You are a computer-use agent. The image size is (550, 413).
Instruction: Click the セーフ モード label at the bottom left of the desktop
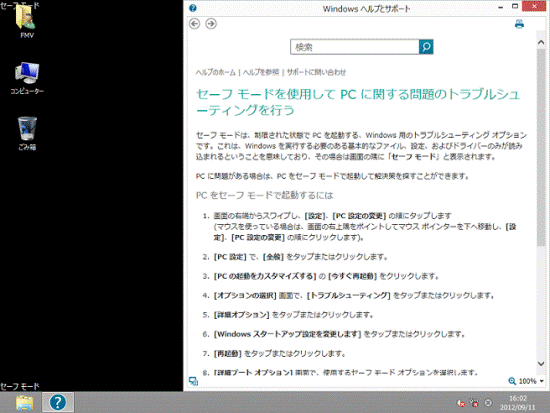tap(20, 386)
